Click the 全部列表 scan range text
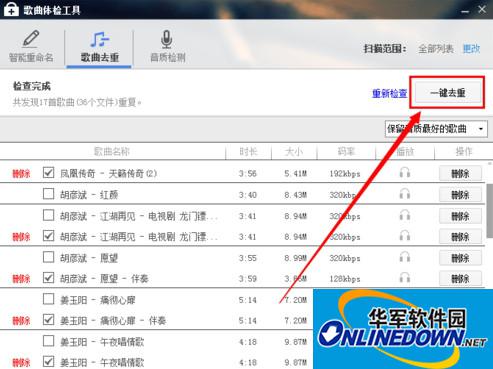 click(436, 49)
